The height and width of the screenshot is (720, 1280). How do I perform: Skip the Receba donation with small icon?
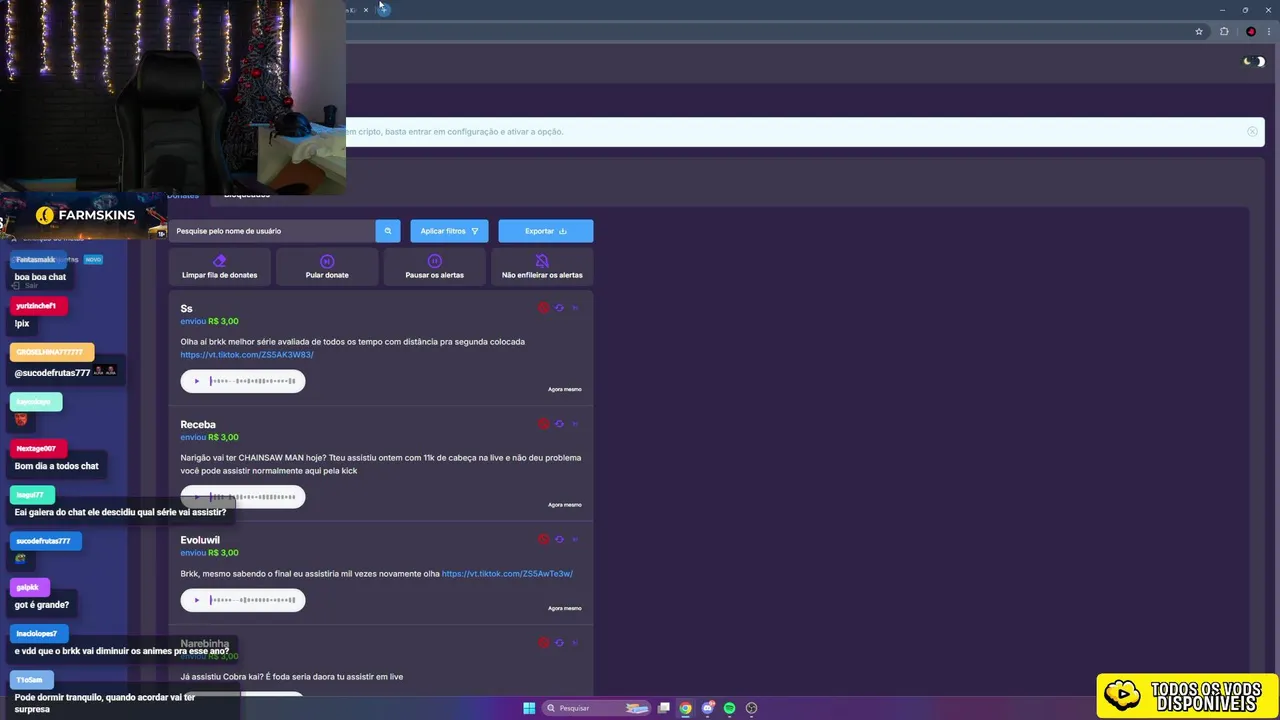coord(575,424)
